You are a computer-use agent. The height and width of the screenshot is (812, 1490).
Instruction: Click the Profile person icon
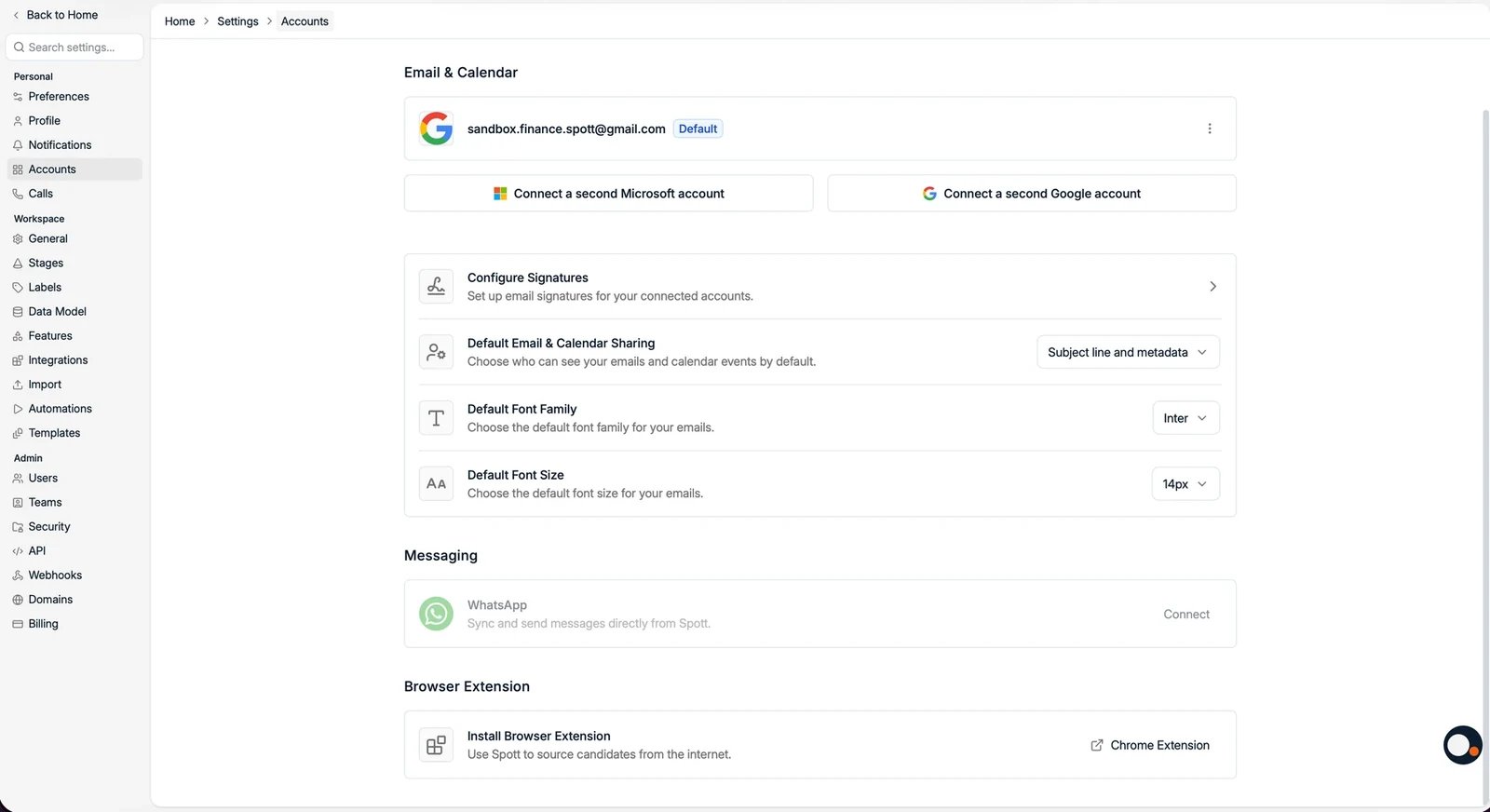[x=18, y=121]
